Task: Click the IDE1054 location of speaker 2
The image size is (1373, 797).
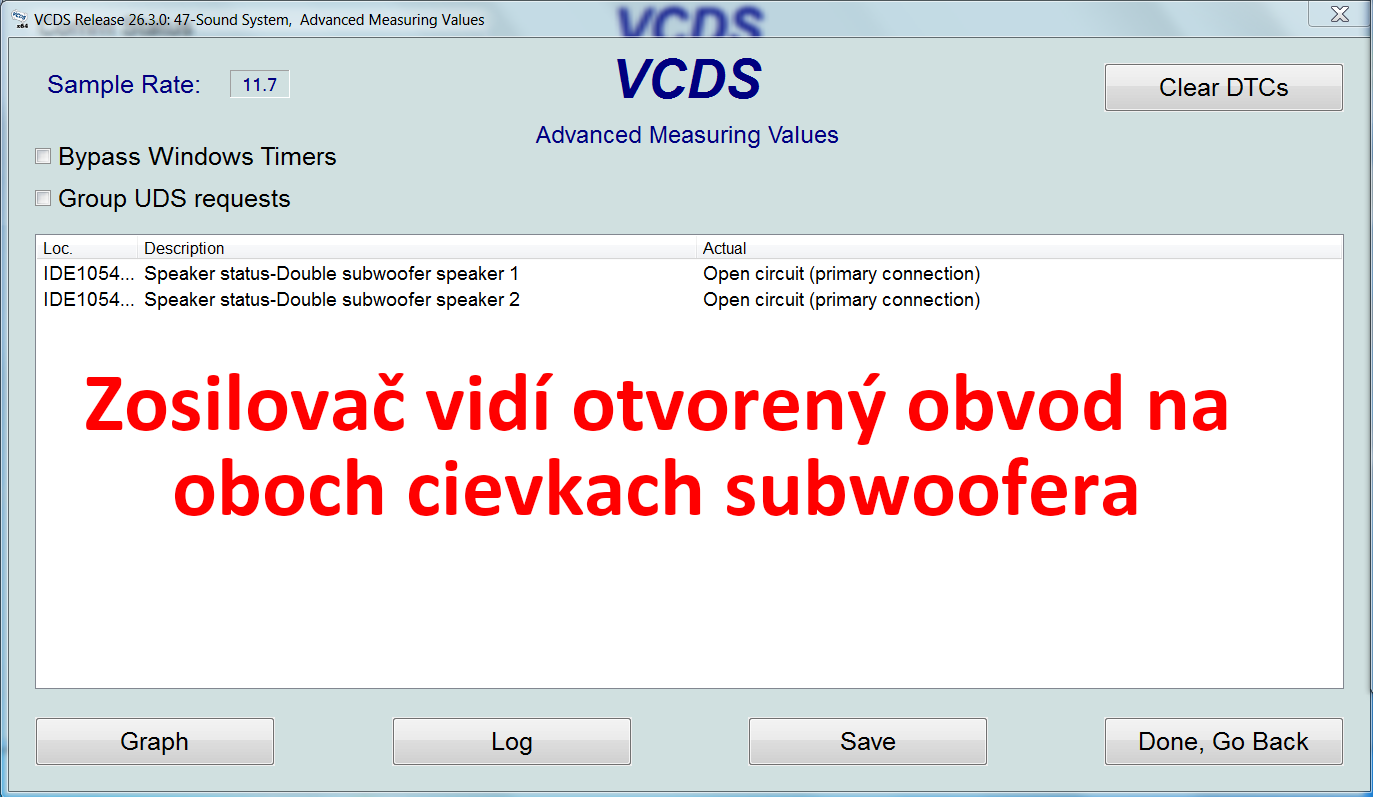Action: coord(88,300)
